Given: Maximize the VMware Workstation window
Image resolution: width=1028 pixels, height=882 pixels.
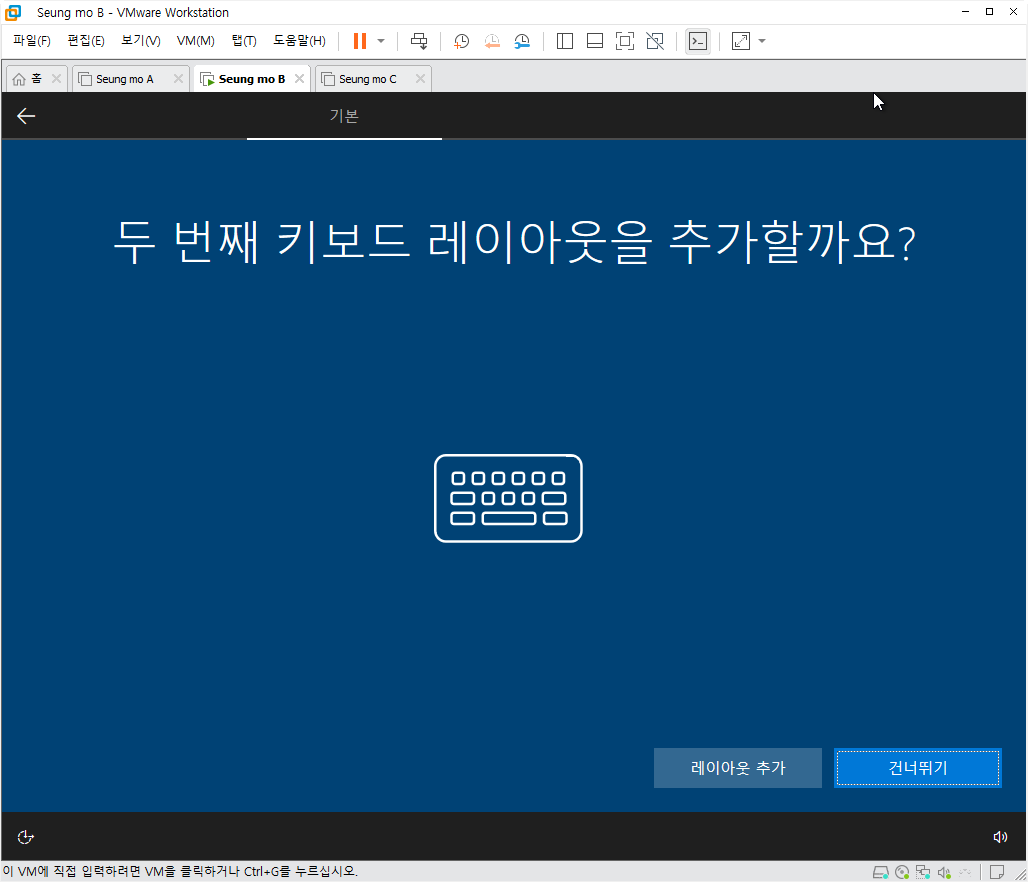Looking at the screenshot, I should coord(989,12).
